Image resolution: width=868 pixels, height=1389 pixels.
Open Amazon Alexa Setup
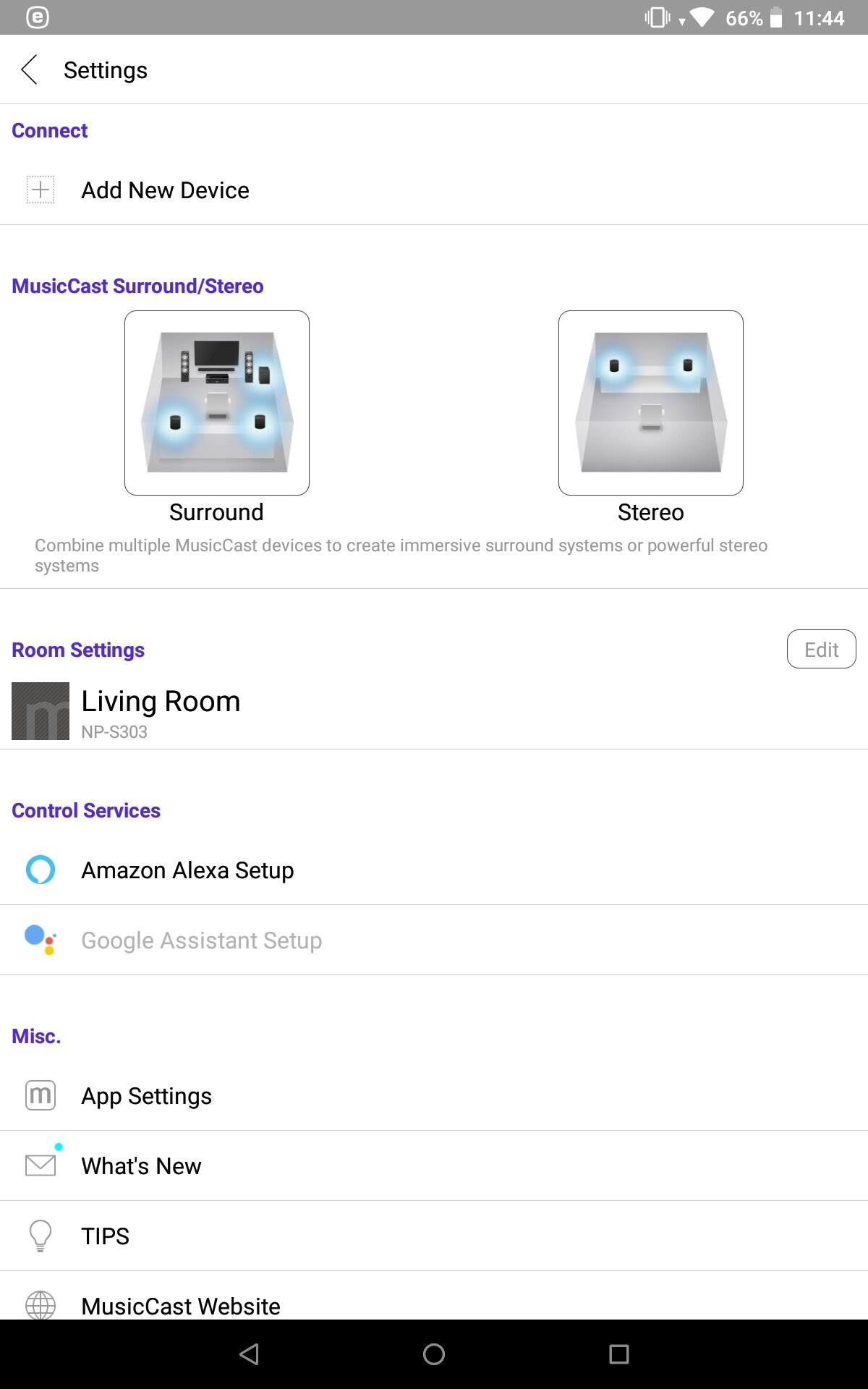coord(434,870)
